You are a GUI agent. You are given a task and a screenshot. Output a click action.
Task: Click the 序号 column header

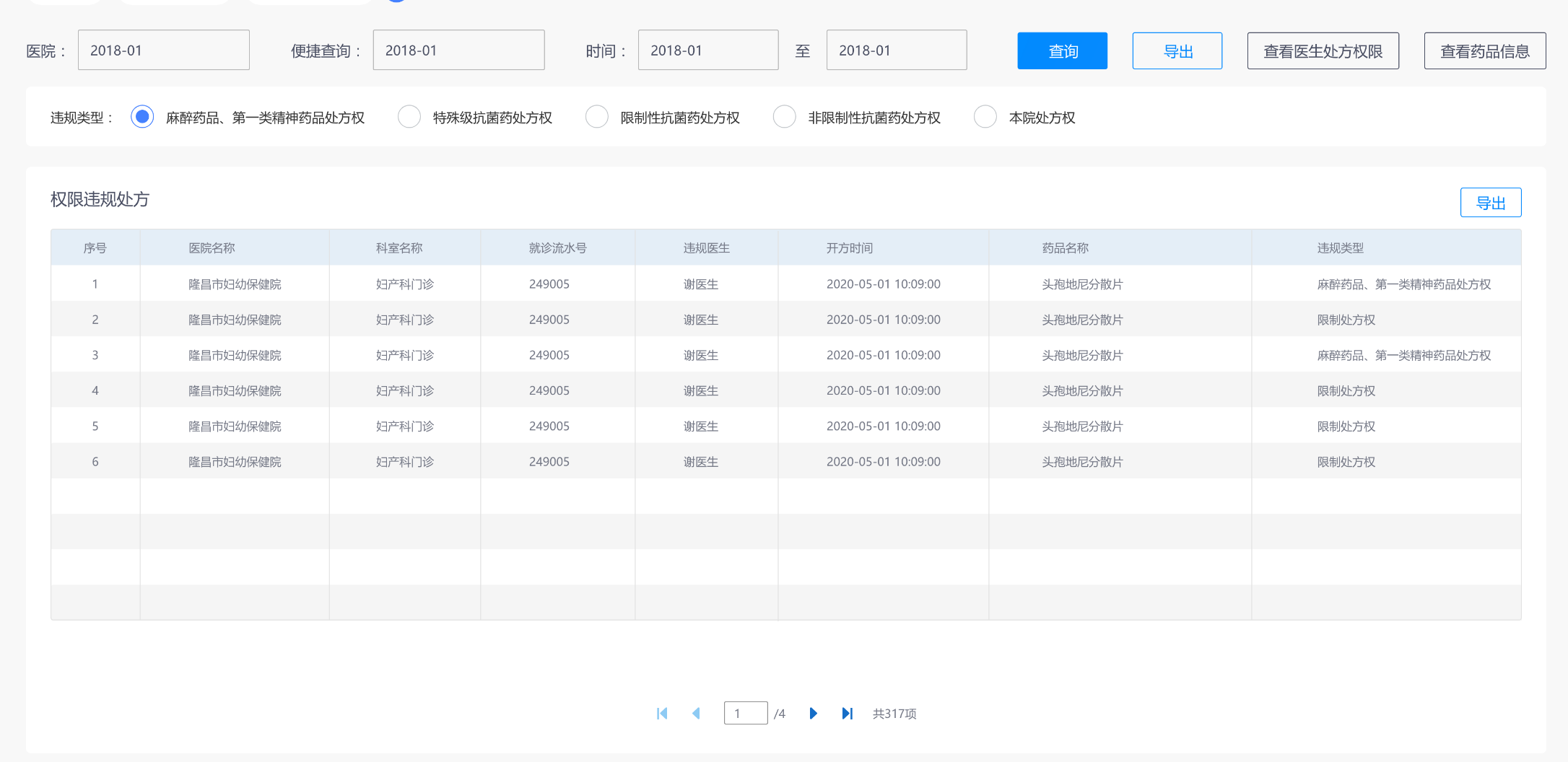(95, 248)
